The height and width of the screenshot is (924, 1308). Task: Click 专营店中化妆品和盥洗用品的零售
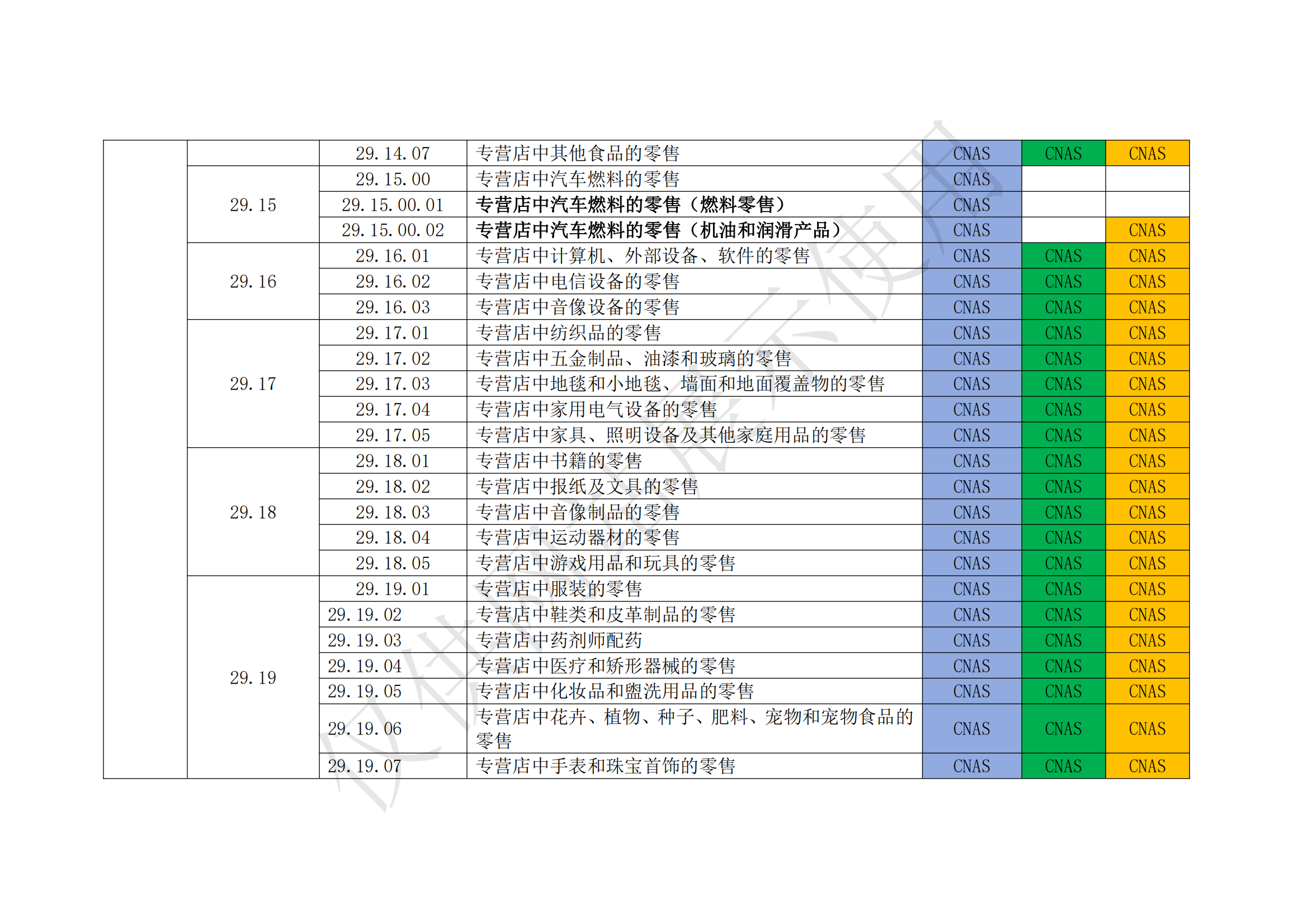point(615,691)
